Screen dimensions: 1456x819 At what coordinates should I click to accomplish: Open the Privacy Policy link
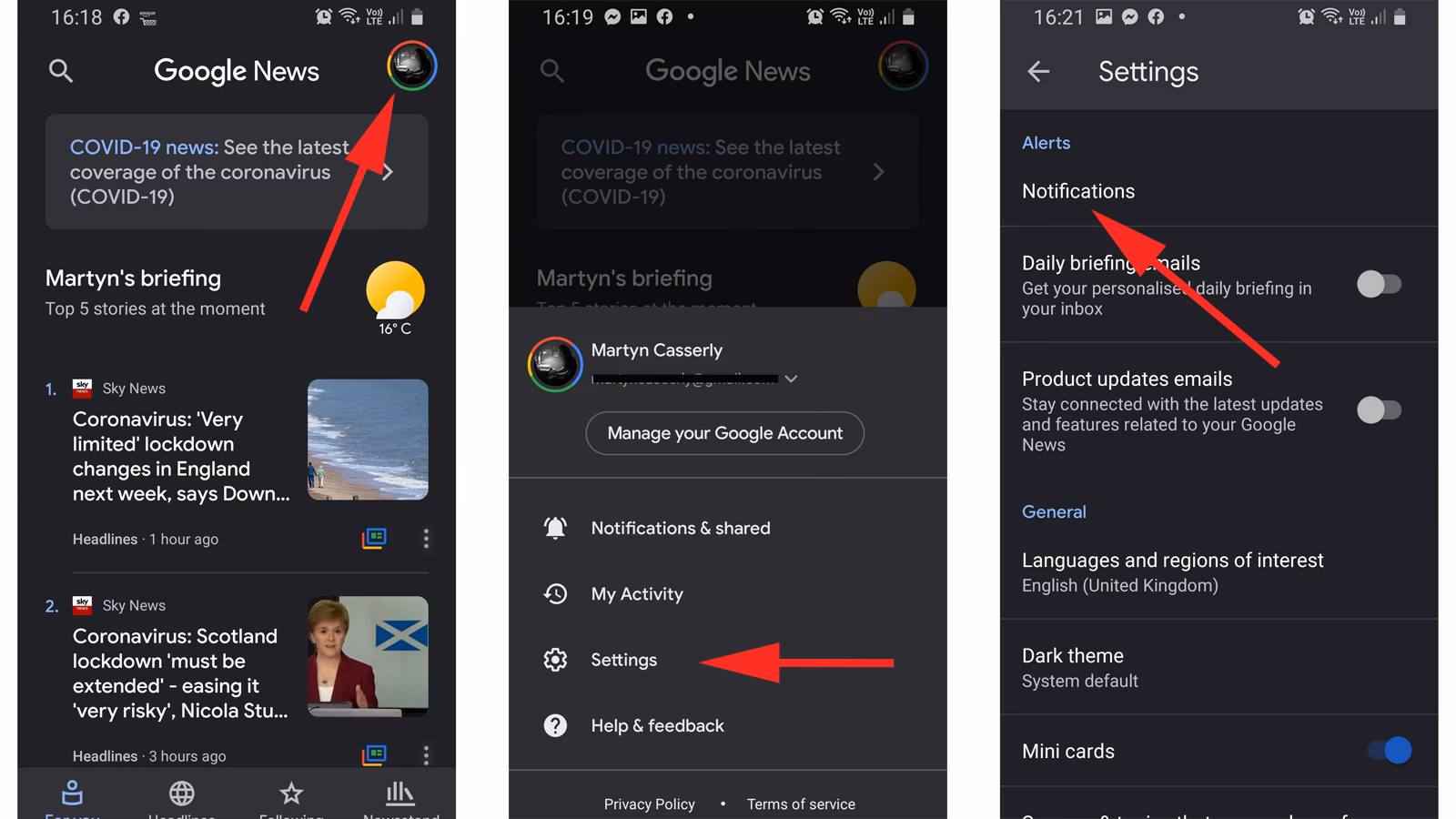[649, 804]
